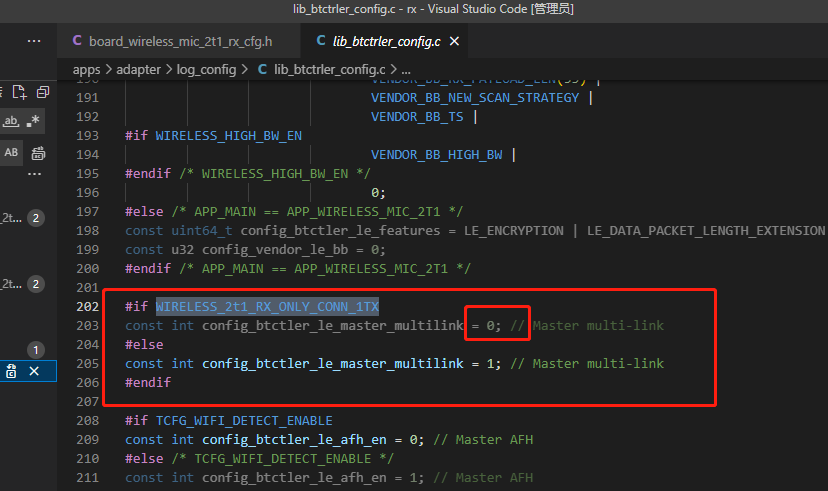
Task: Open log_config breadcrumb folder
Action: tap(206, 70)
